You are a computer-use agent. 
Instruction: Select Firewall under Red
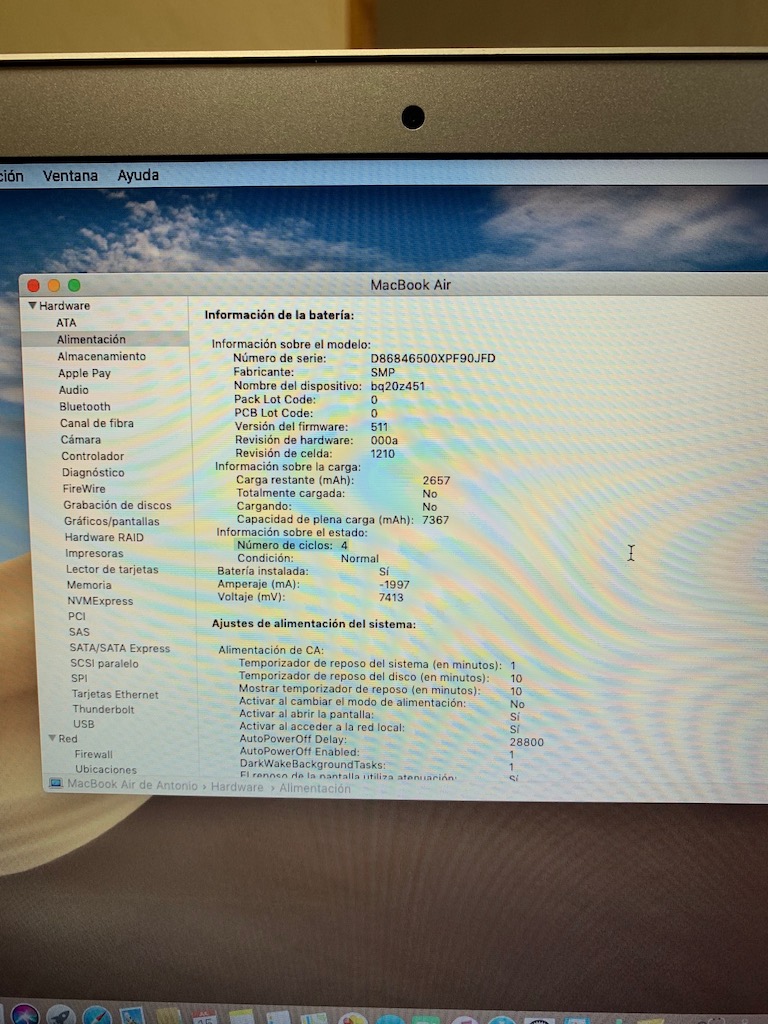point(93,754)
